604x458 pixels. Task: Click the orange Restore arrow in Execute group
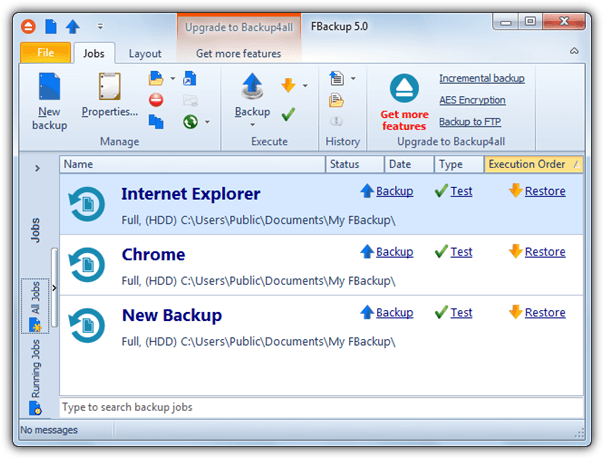[288, 85]
